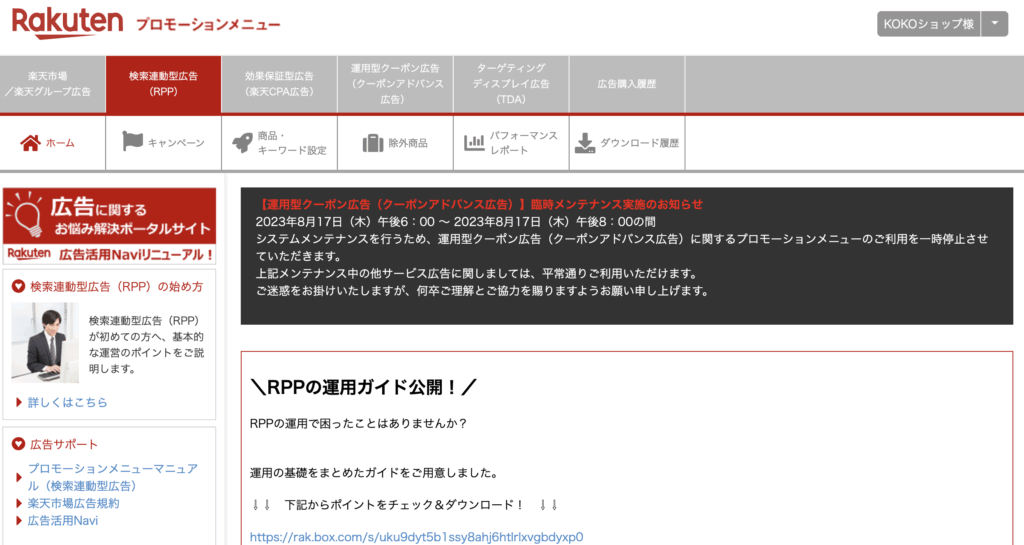Click the プロモーションメニュー header title

(x=208, y=25)
